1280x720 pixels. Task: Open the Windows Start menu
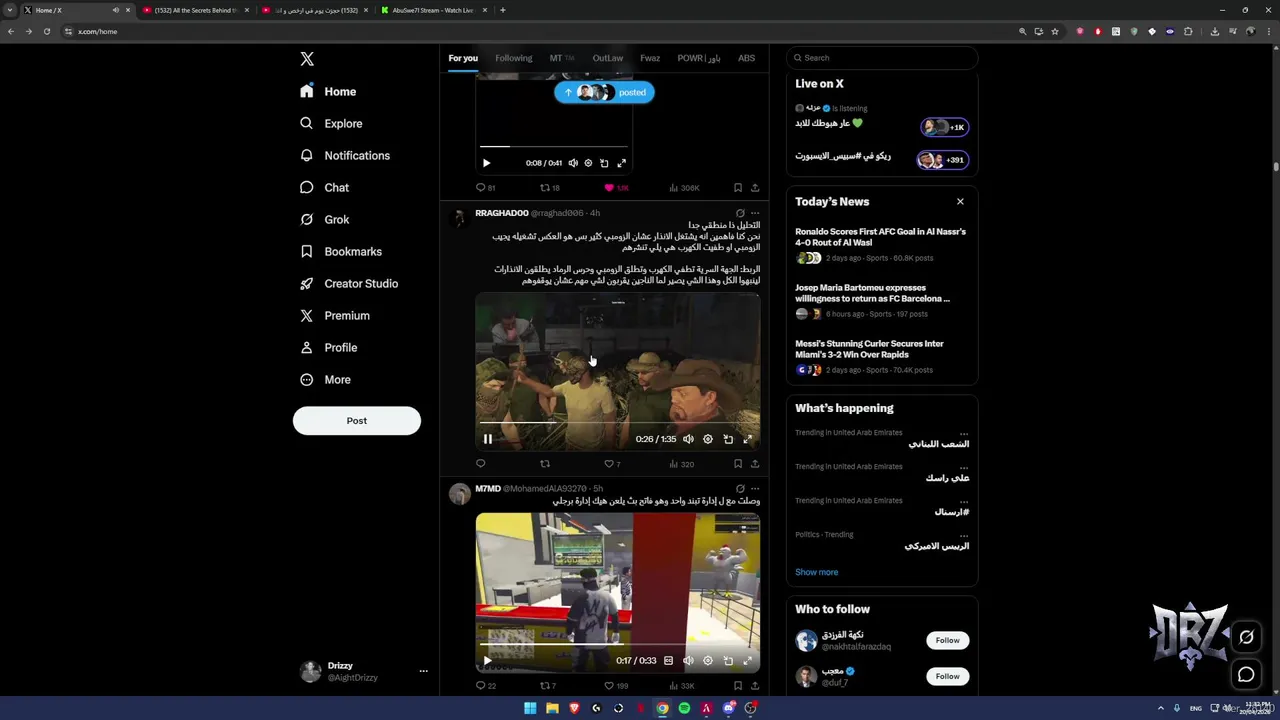pyautogui.click(x=530, y=708)
